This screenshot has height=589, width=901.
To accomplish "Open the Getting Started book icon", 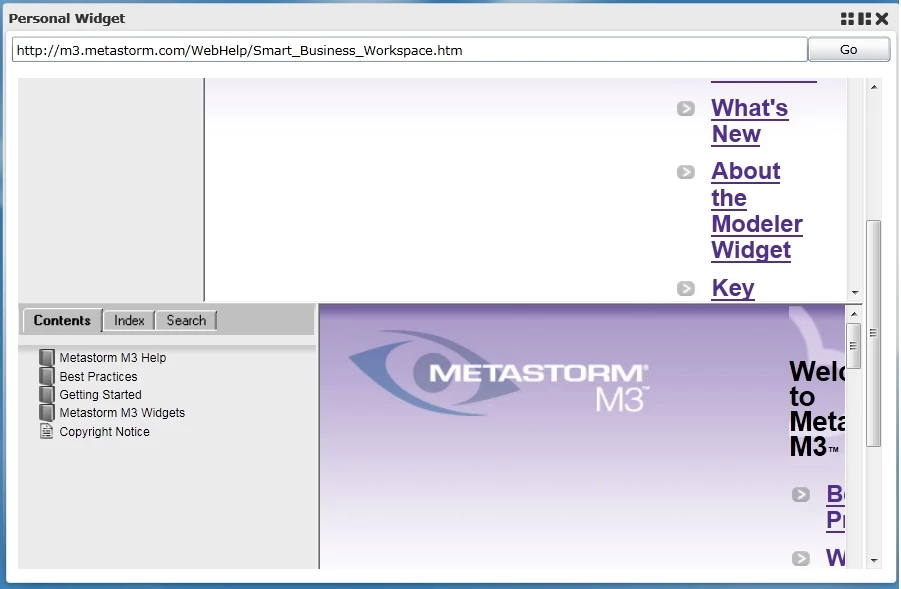I will [47, 395].
